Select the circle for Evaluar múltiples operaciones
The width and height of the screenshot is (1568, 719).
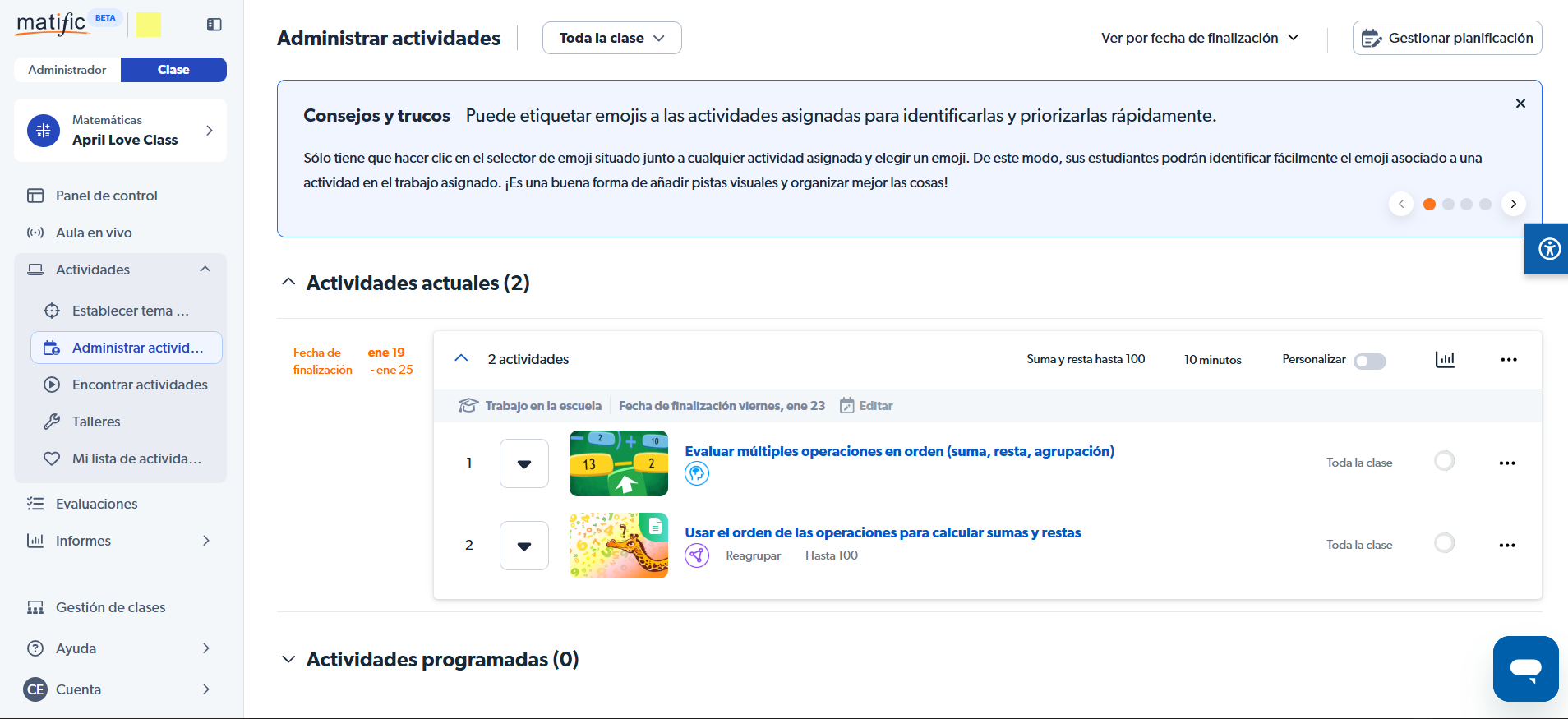tap(1444, 461)
